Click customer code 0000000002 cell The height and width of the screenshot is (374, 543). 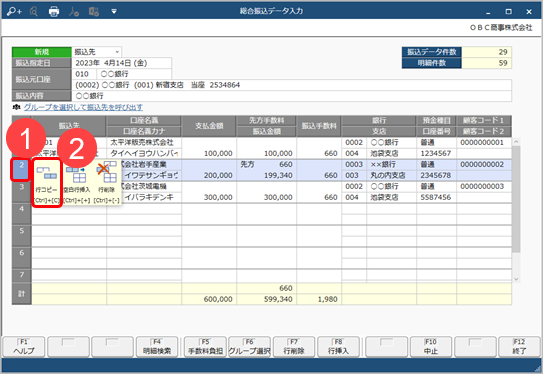[x=484, y=164]
